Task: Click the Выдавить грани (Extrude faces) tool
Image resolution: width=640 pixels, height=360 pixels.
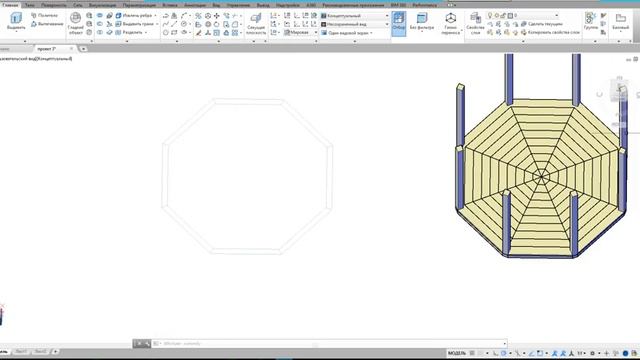Action: pyautogui.click(x=135, y=24)
